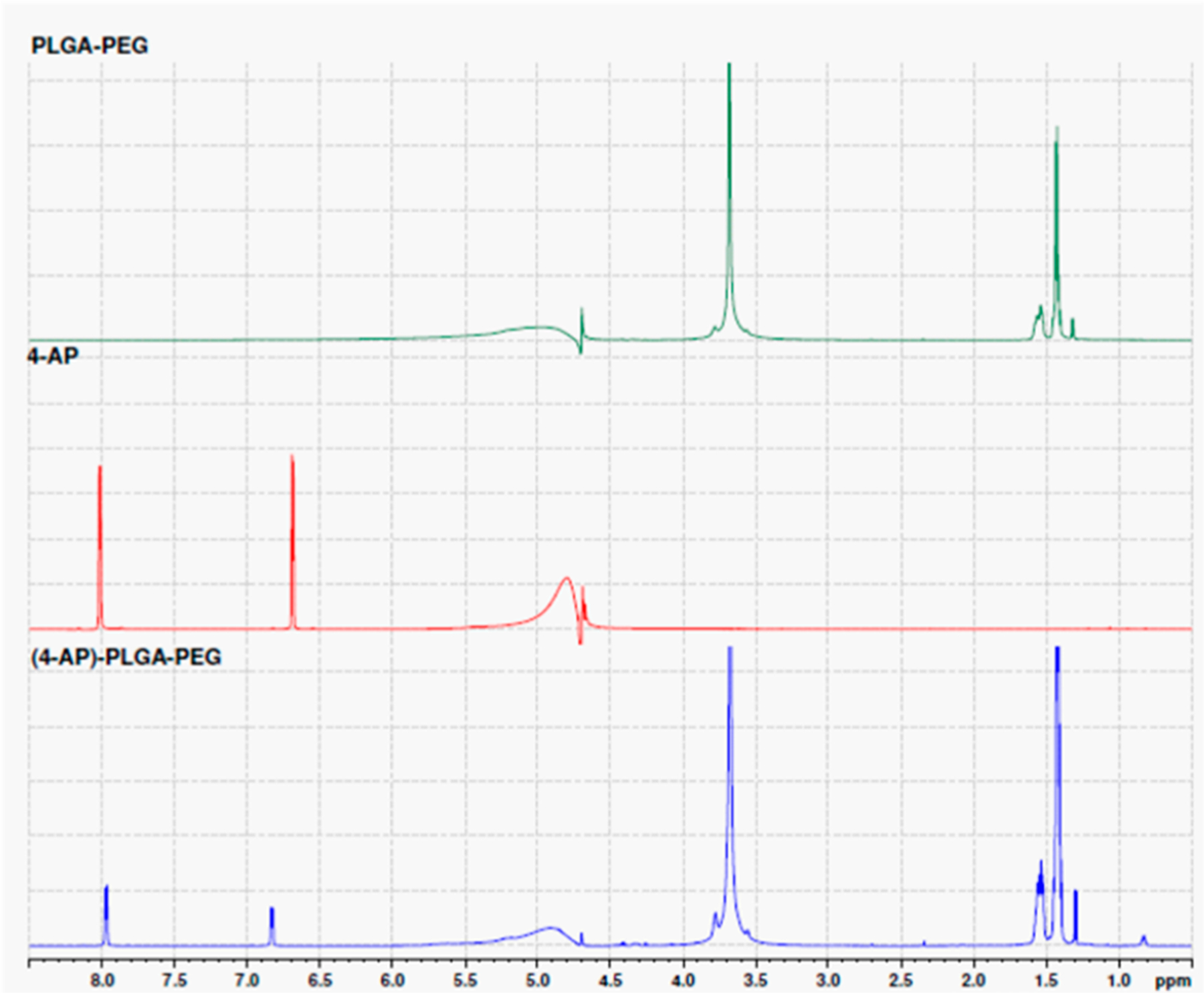This screenshot has width=1204, height=993.
Task: Click the 1.0 axis tick label
Action: (x=1119, y=980)
